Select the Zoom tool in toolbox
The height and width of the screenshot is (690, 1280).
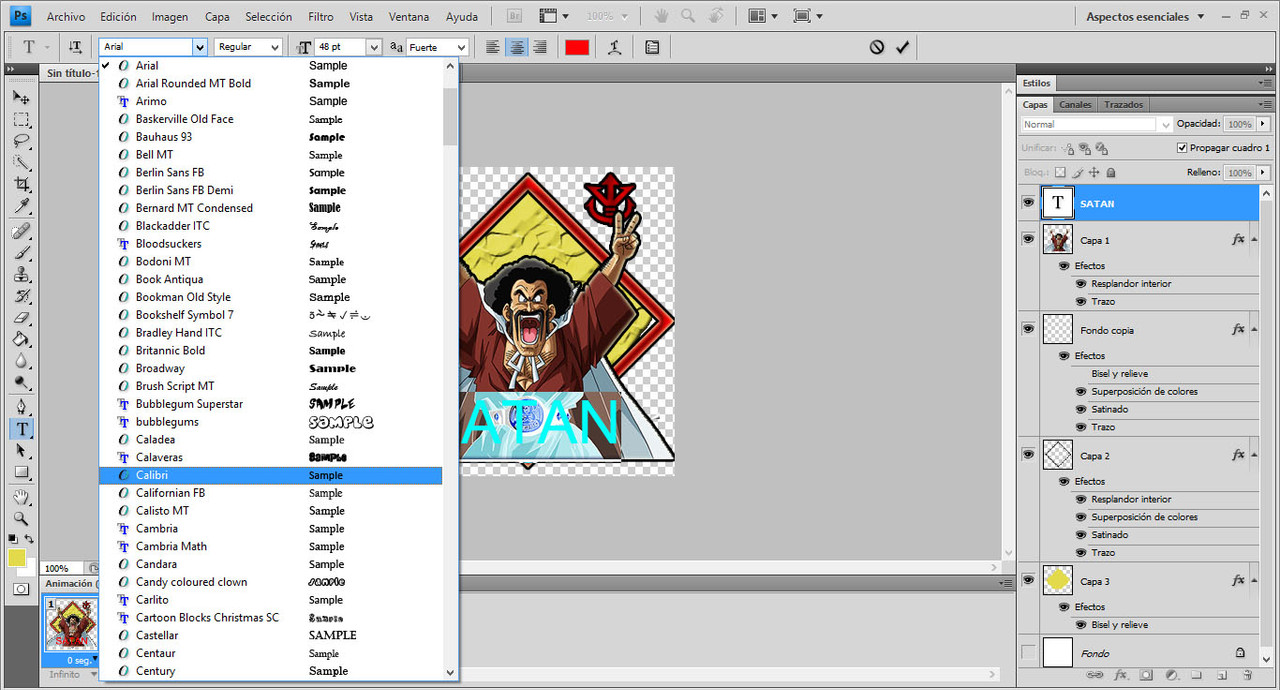coord(21,519)
